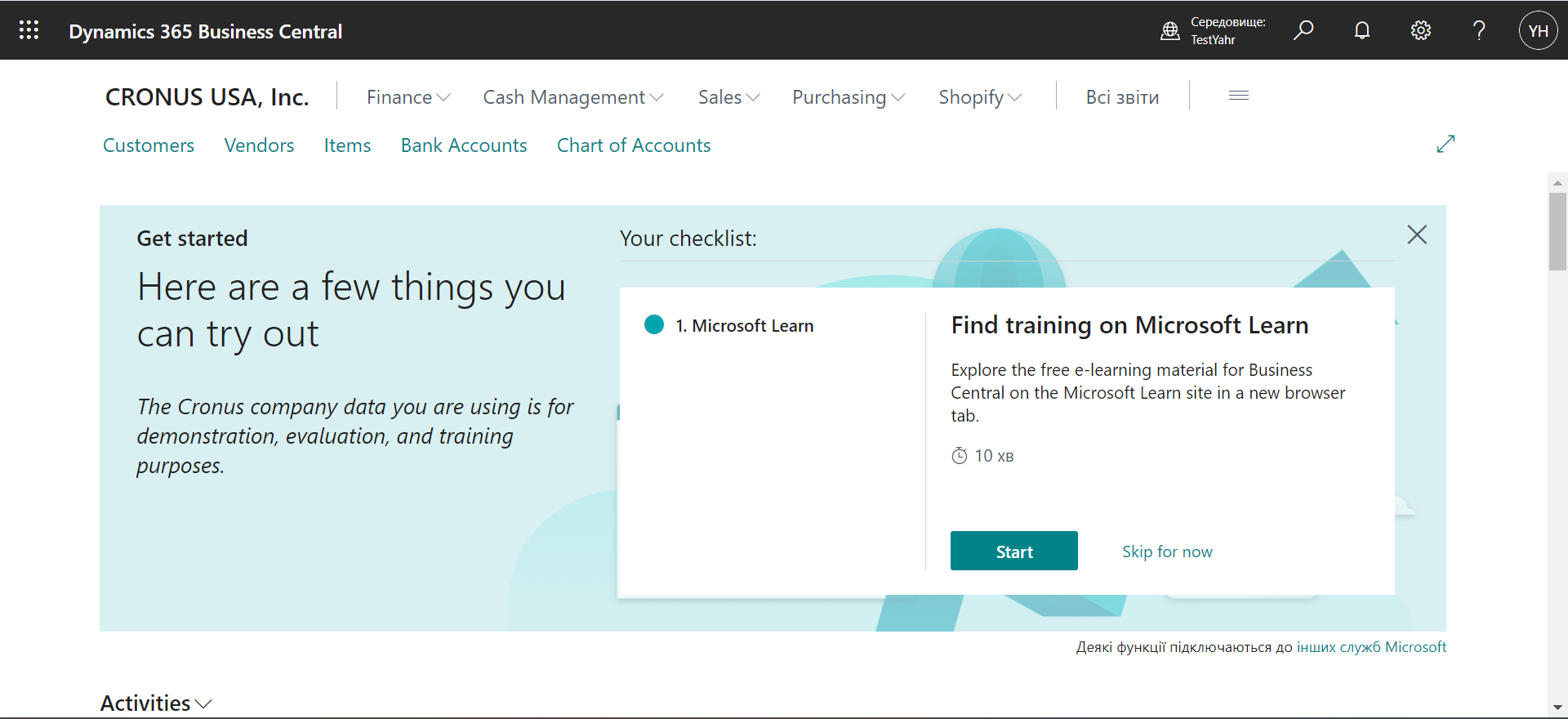Image resolution: width=1568 pixels, height=719 pixels.
Task: Click the vertical scrollbar thumb
Action: coord(1557,230)
